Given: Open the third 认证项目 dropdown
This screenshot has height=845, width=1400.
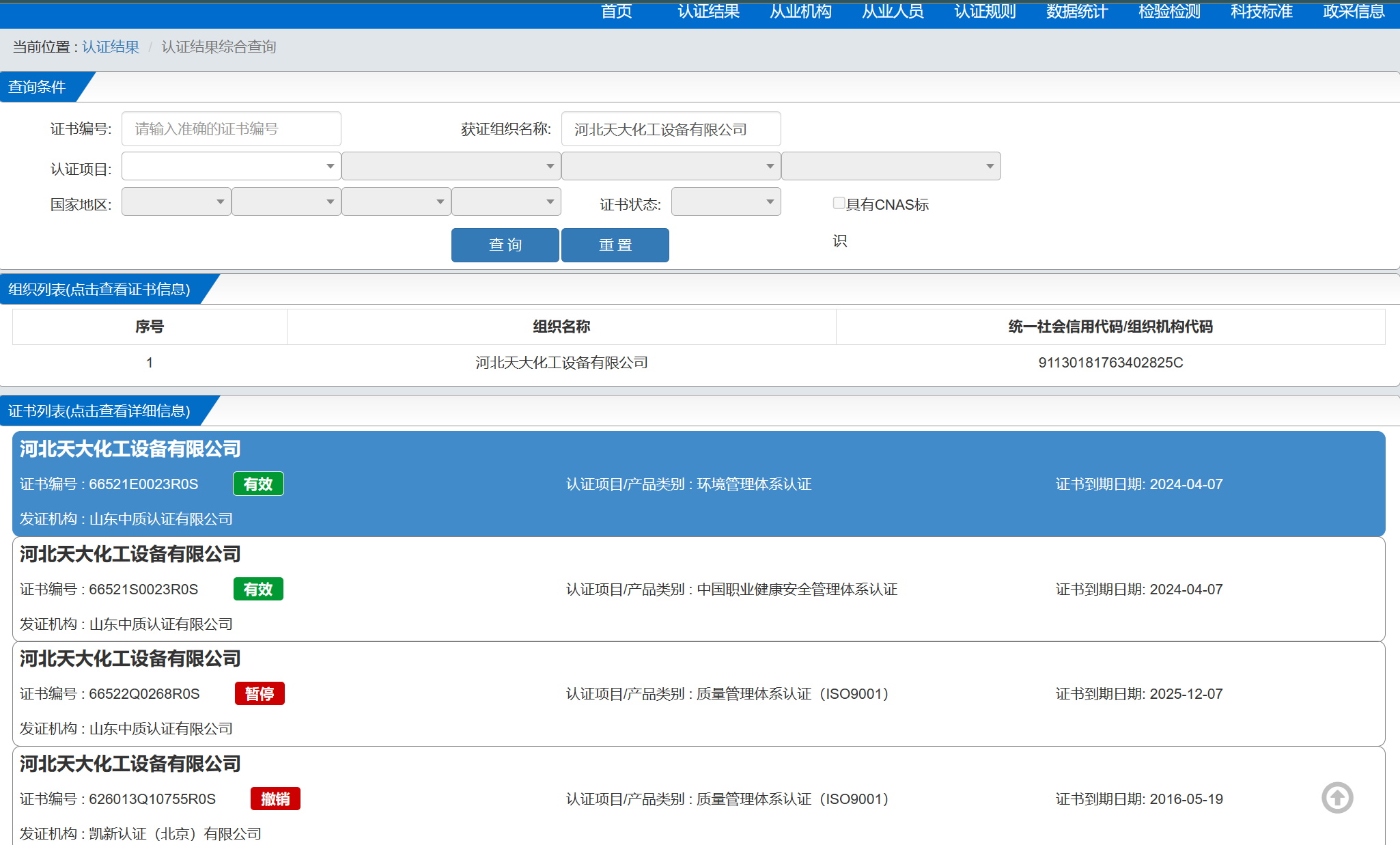Looking at the screenshot, I should click(x=671, y=166).
